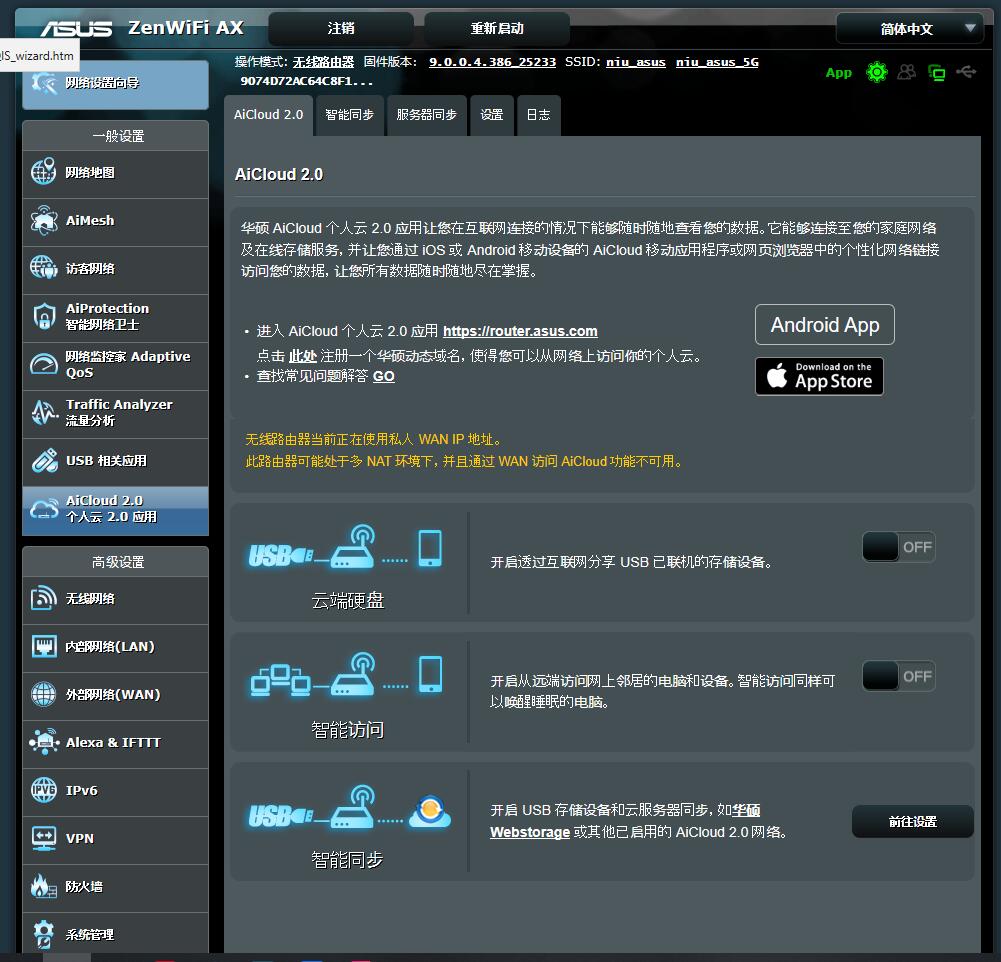Select the USB device status icon at top right
This screenshot has height=962, width=1001.
point(966,72)
